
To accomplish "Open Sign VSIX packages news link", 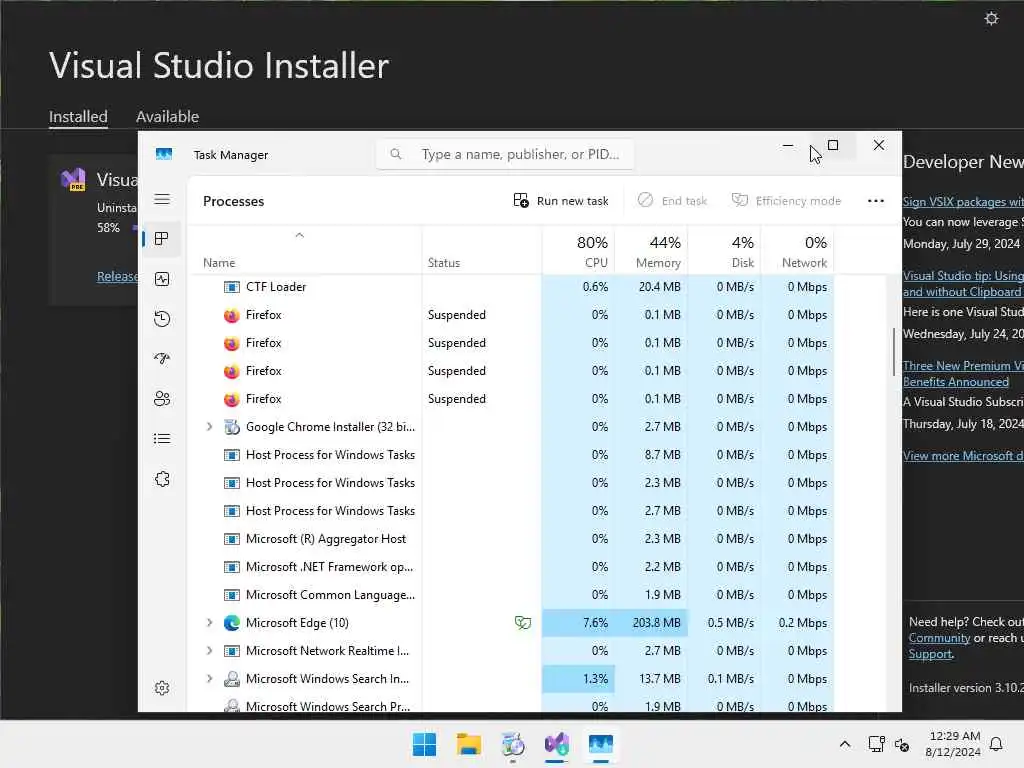I will click(963, 202).
